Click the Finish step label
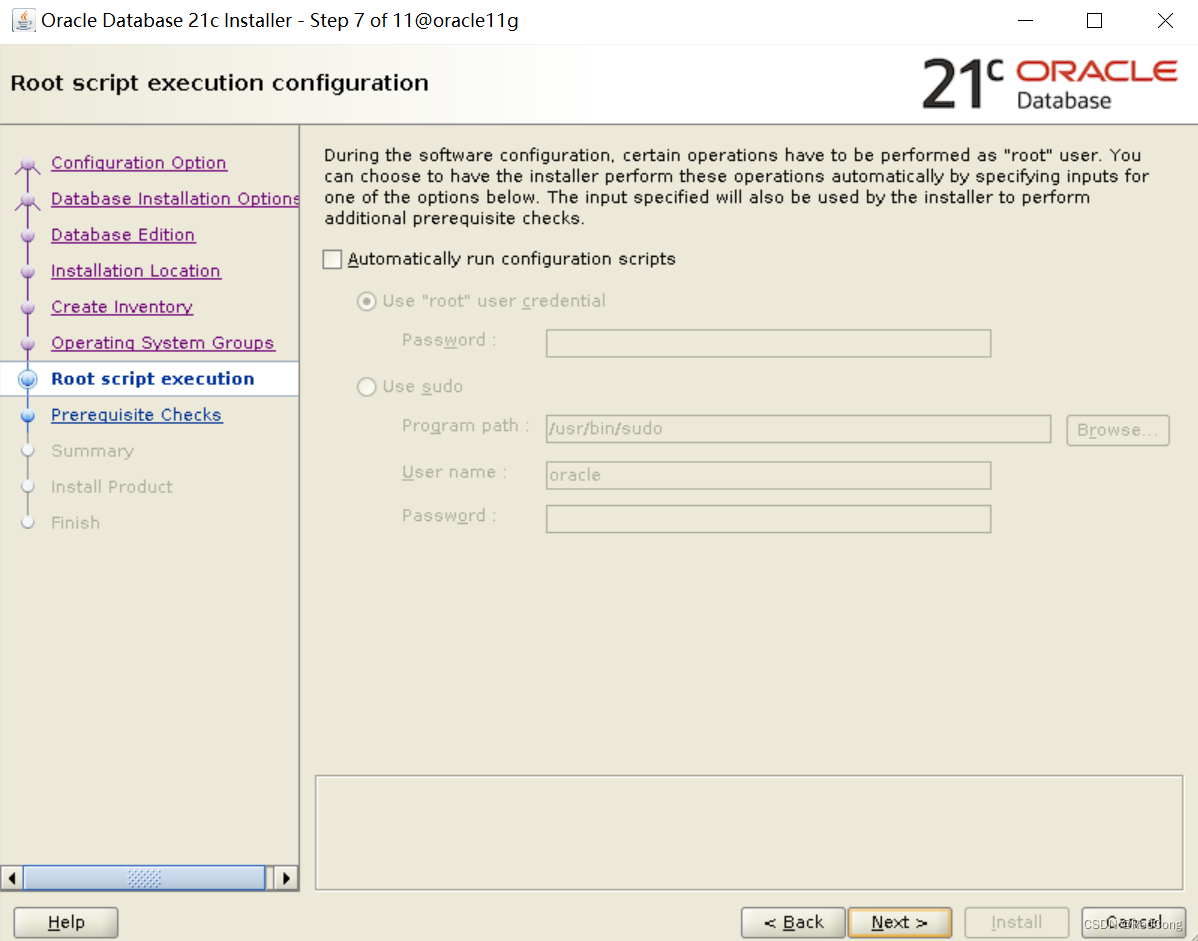This screenshot has height=941, width=1198. (x=76, y=522)
